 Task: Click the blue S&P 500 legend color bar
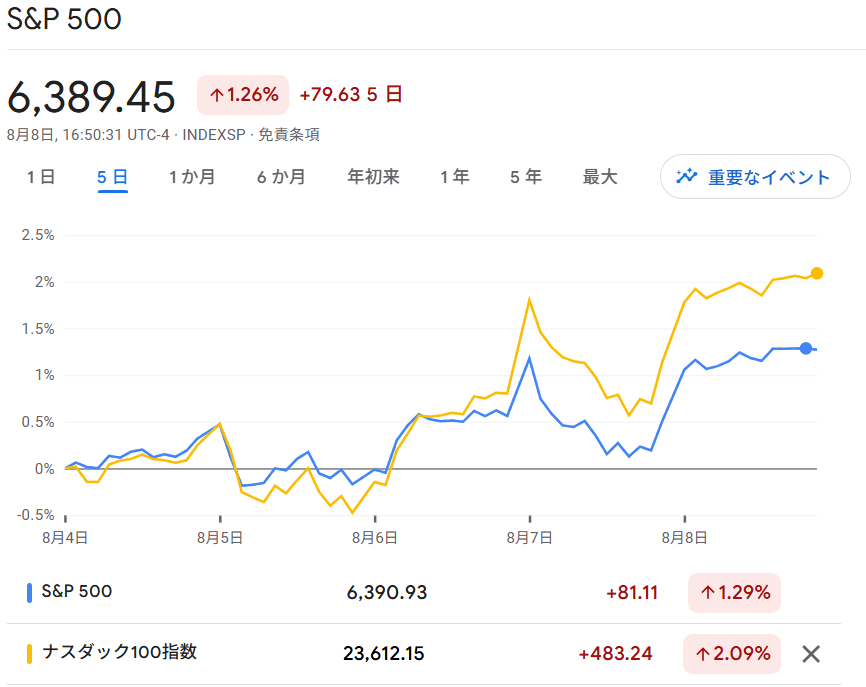pyautogui.click(x=29, y=593)
